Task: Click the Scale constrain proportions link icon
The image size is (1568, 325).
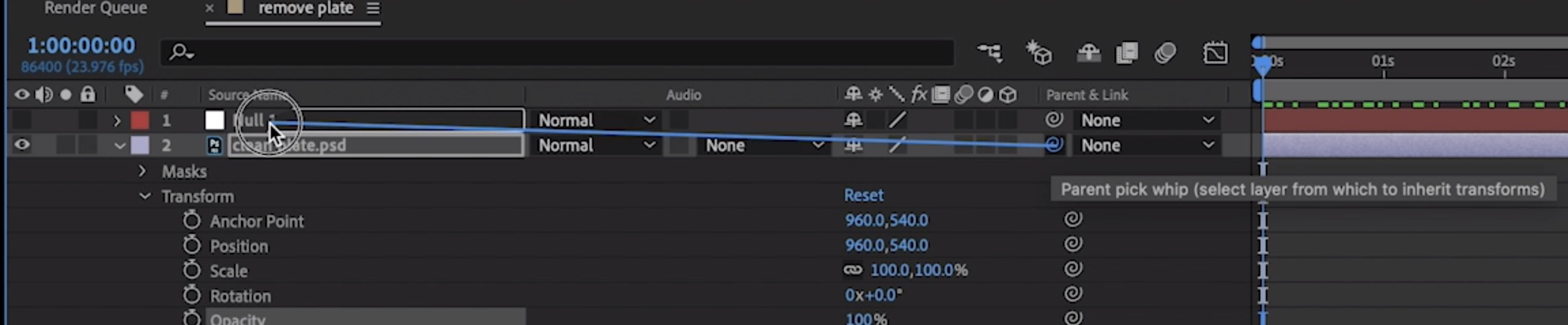Action: pos(852,270)
